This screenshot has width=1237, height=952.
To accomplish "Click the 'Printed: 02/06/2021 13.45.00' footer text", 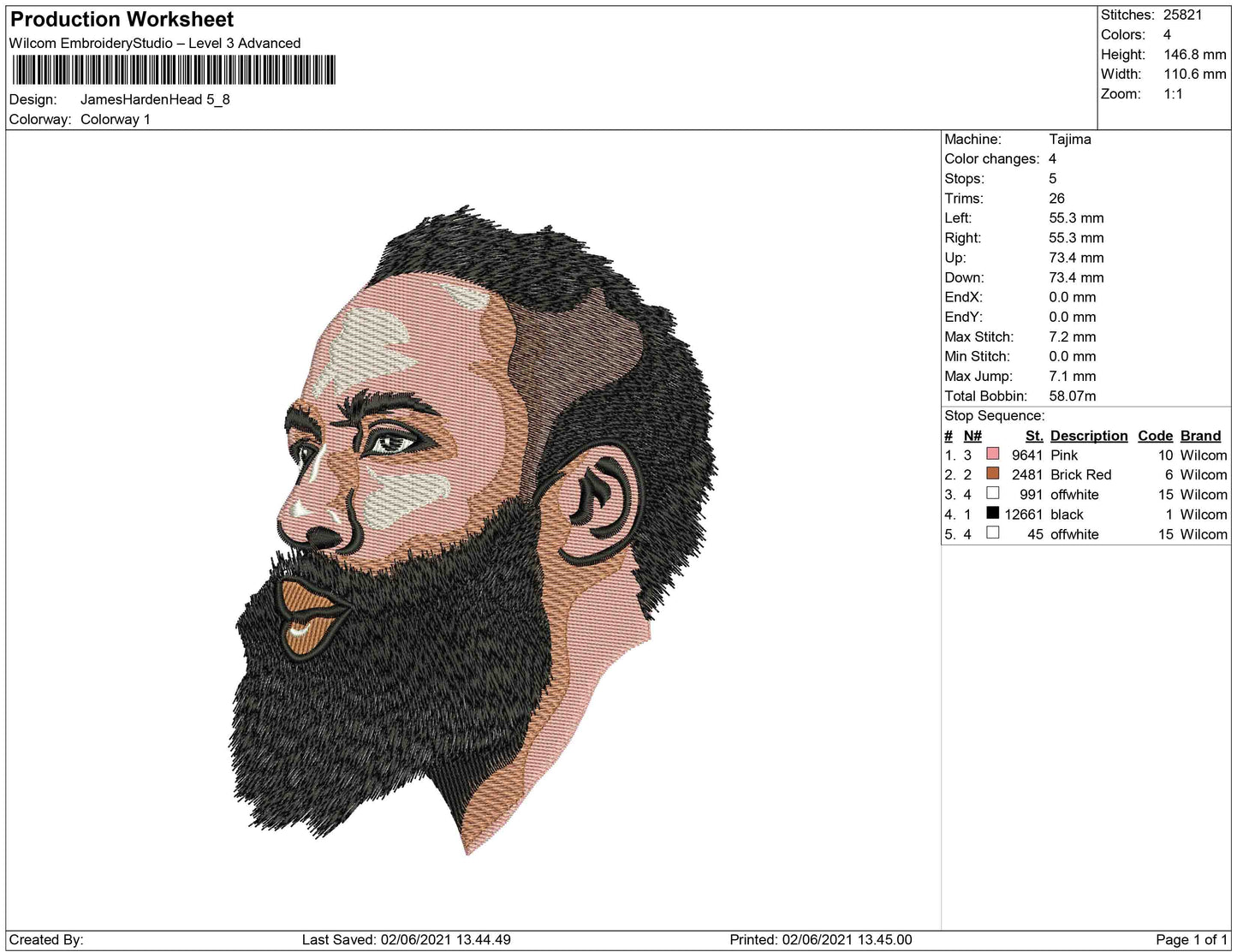I will (821, 939).
